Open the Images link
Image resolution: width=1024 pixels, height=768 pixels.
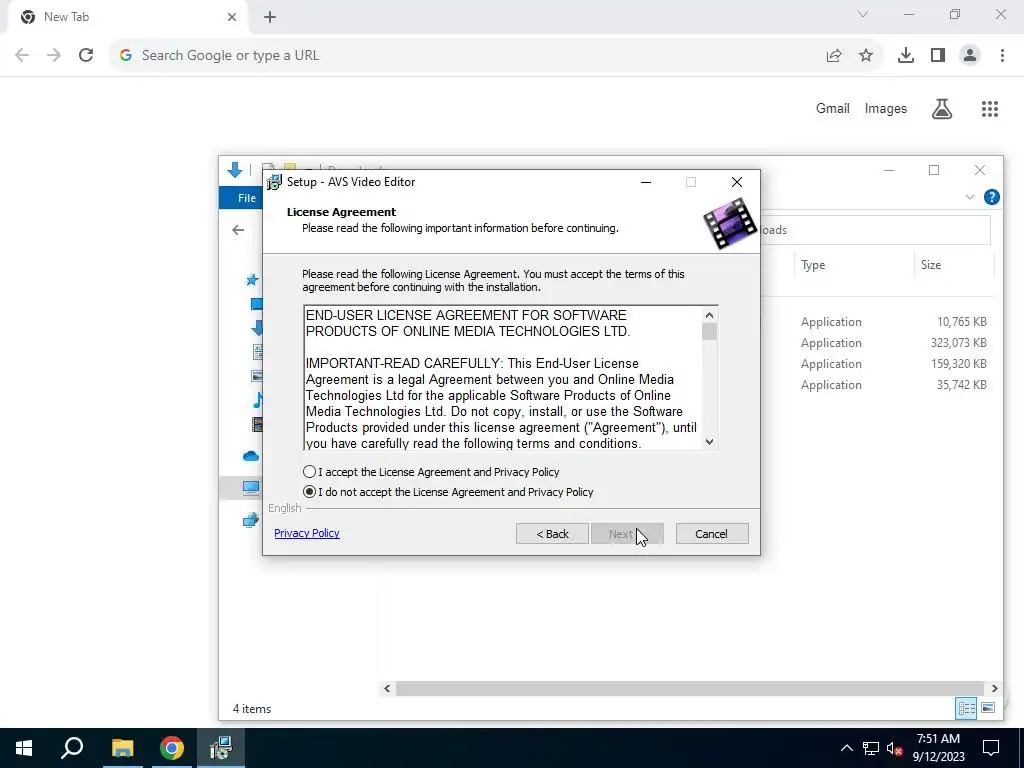click(886, 109)
